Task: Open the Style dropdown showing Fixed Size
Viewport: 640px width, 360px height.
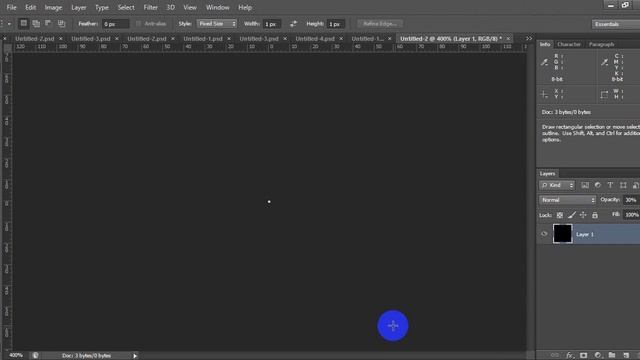Action: (217, 24)
